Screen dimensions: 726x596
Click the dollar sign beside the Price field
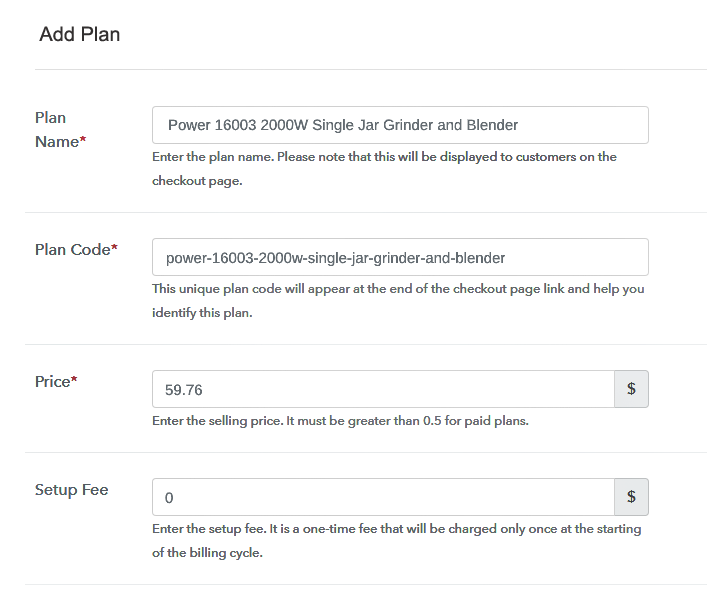coord(631,389)
